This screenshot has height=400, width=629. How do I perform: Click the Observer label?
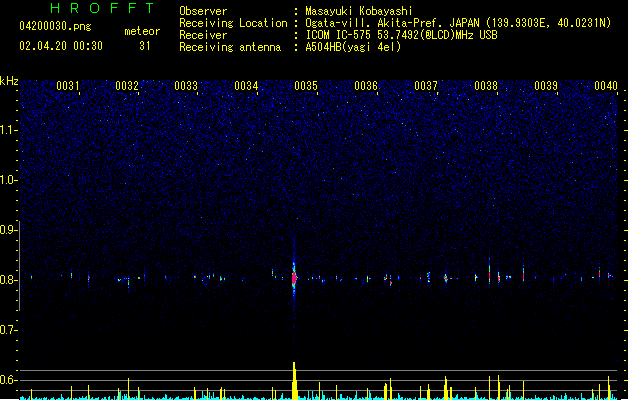click(203, 11)
